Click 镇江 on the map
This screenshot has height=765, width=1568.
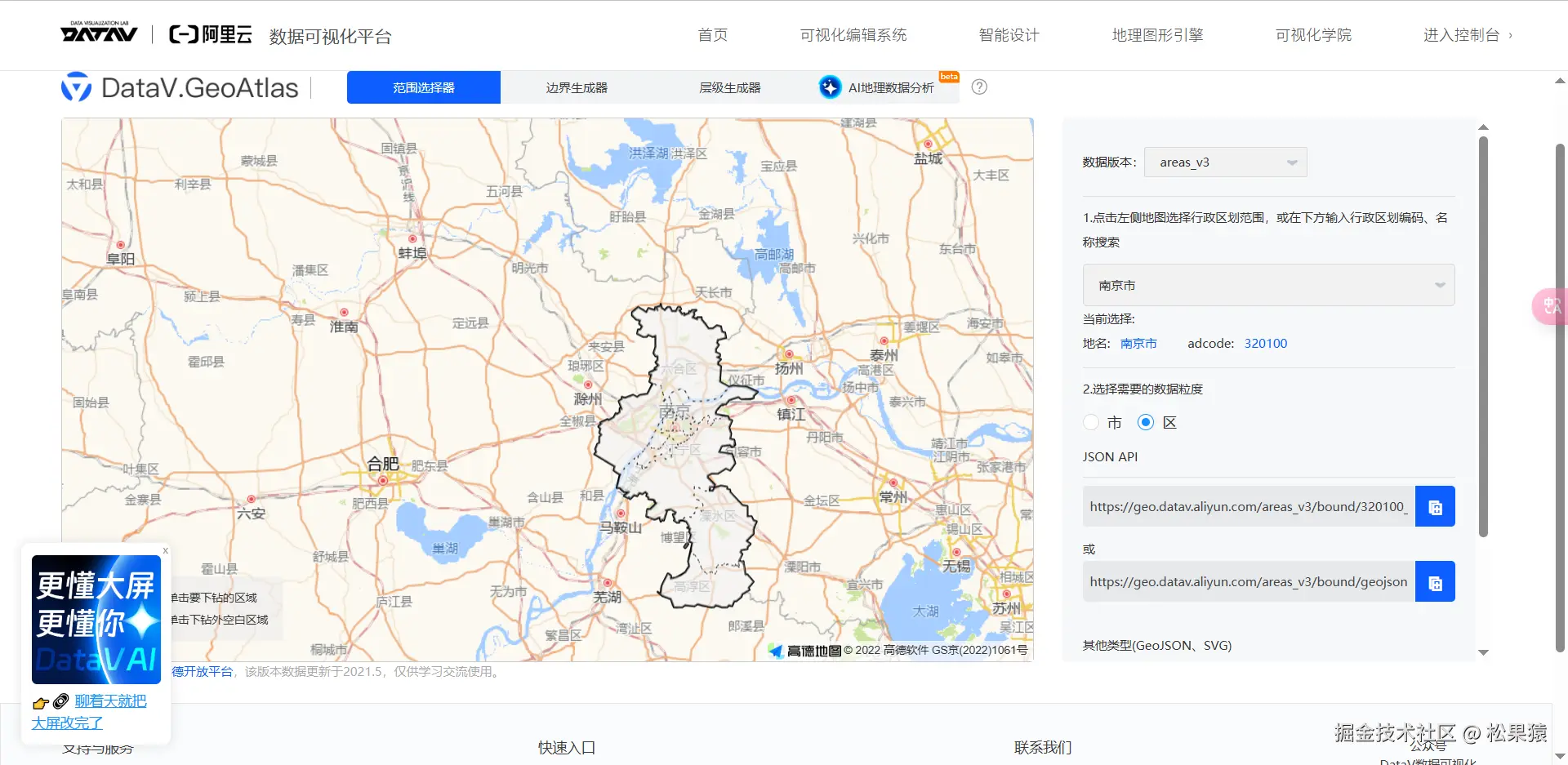[791, 415]
